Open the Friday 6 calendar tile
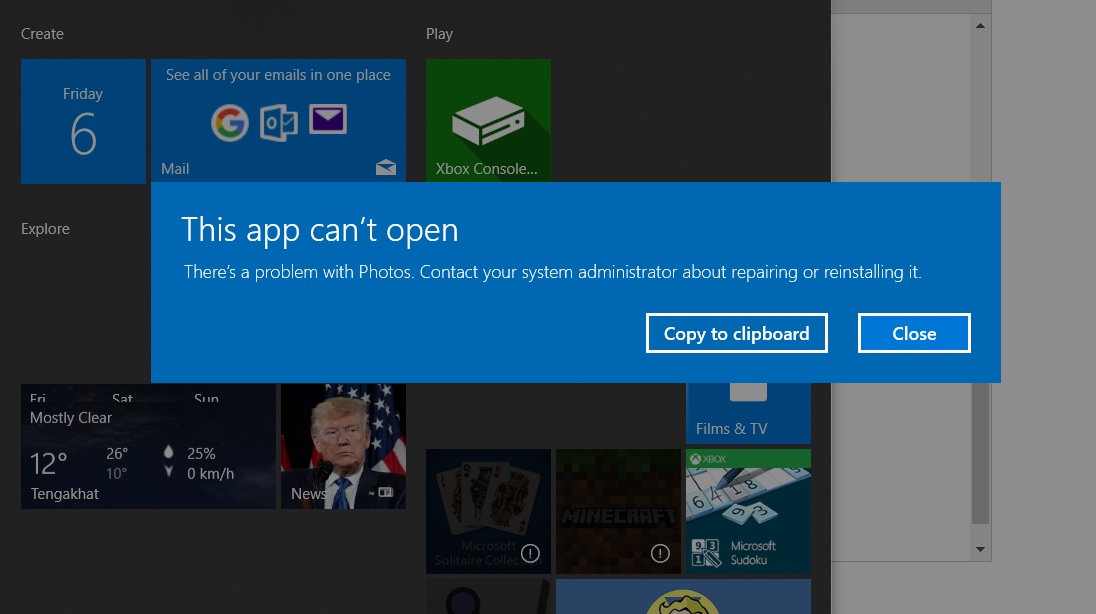The height and width of the screenshot is (614, 1096). point(83,121)
